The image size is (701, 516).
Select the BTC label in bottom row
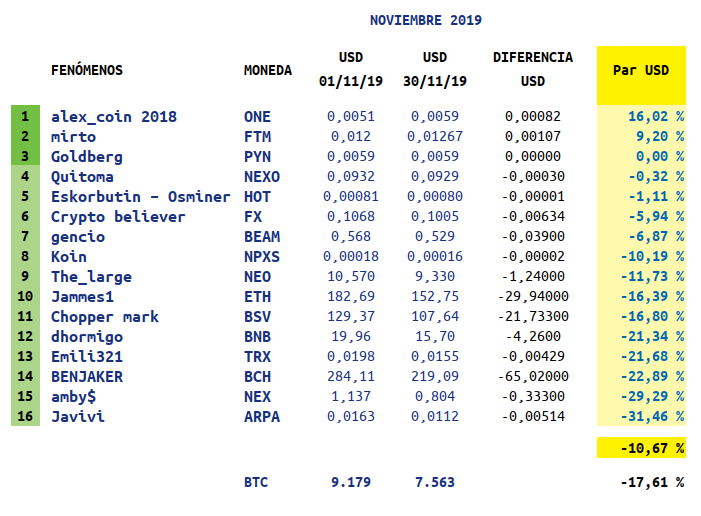pyautogui.click(x=257, y=482)
